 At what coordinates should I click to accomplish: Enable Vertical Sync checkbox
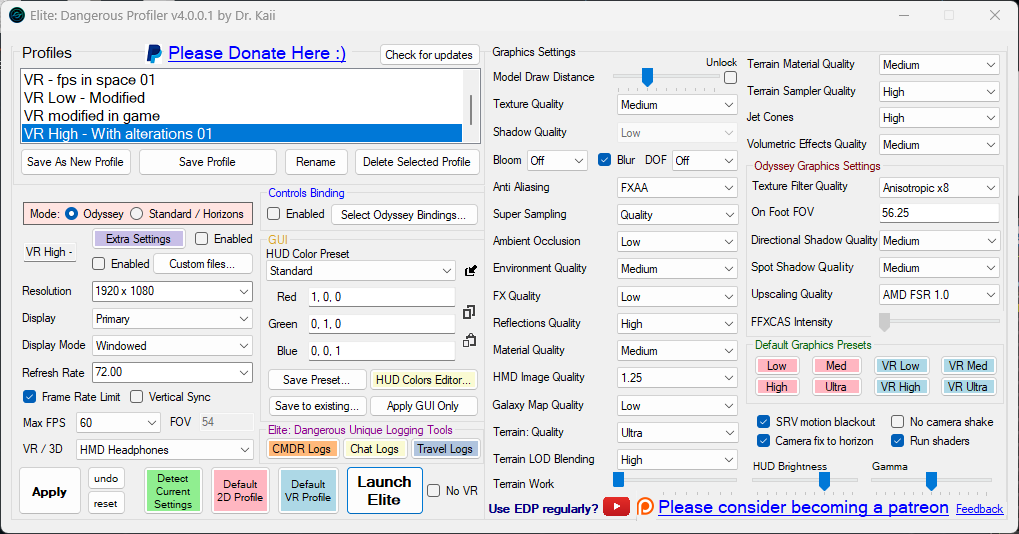(x=136, y=396)
